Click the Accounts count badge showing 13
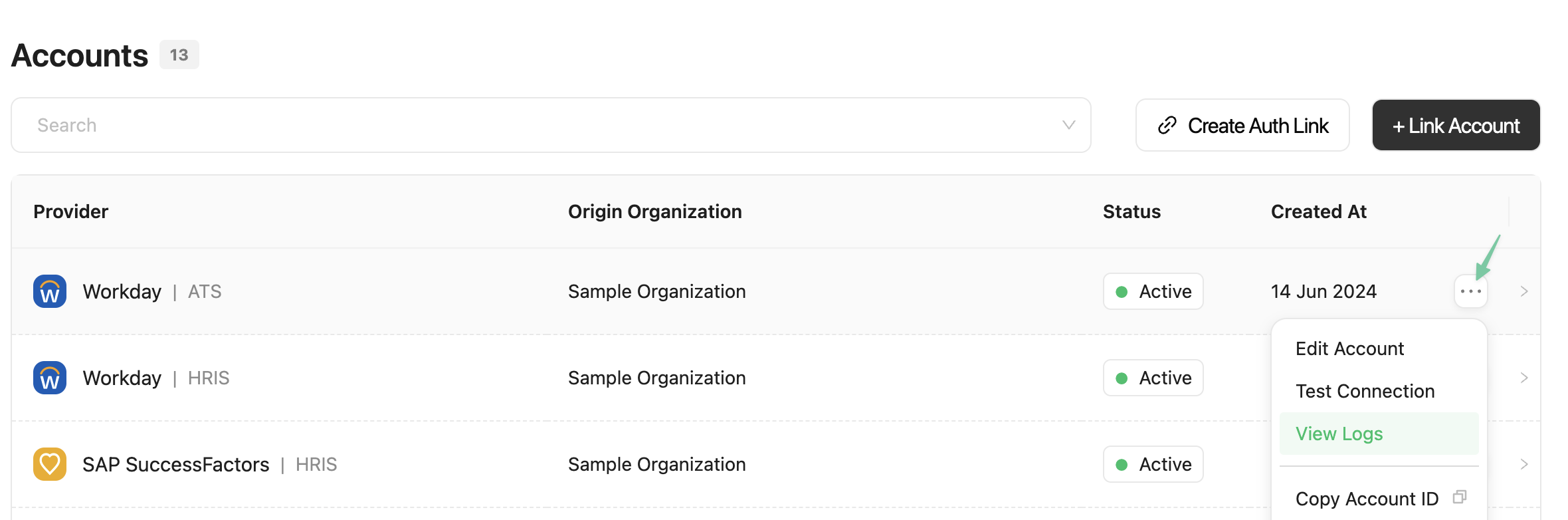 pyautogui.click(x=178, y=55)
